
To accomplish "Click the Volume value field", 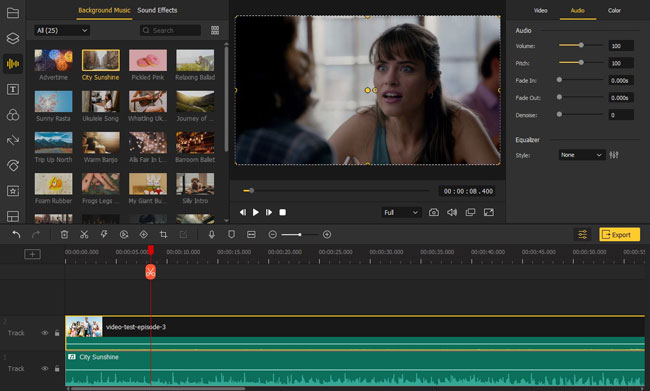I will 621,46.
